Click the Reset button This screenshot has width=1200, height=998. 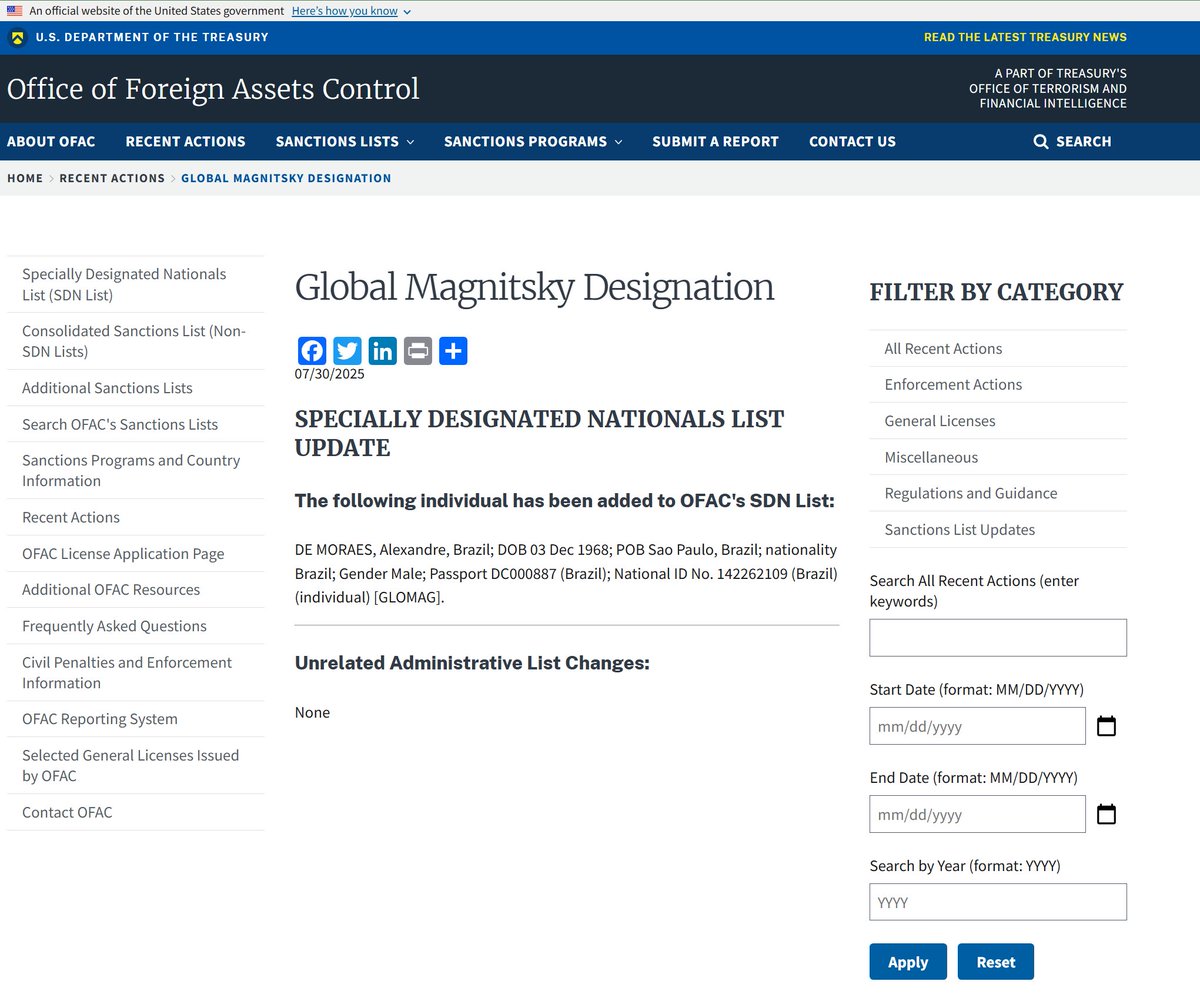tap(996, 961)
